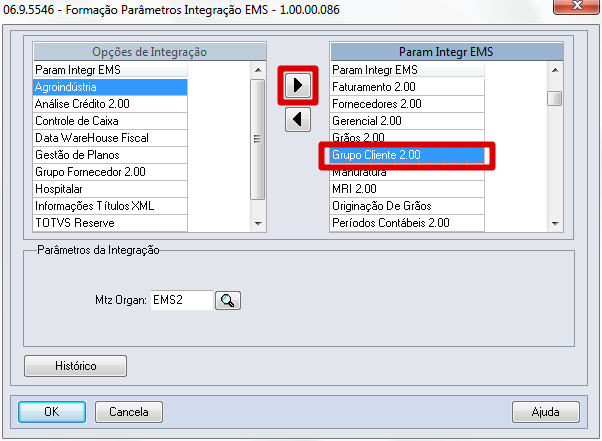Click the left list scrollbar thumb
This screenshot has height=441, width=602.
click(258, 139)
